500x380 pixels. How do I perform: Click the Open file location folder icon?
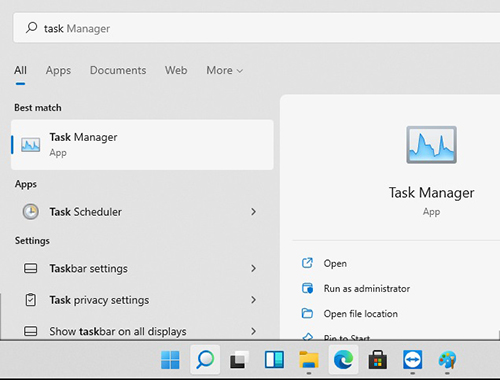tap(307, 313)
